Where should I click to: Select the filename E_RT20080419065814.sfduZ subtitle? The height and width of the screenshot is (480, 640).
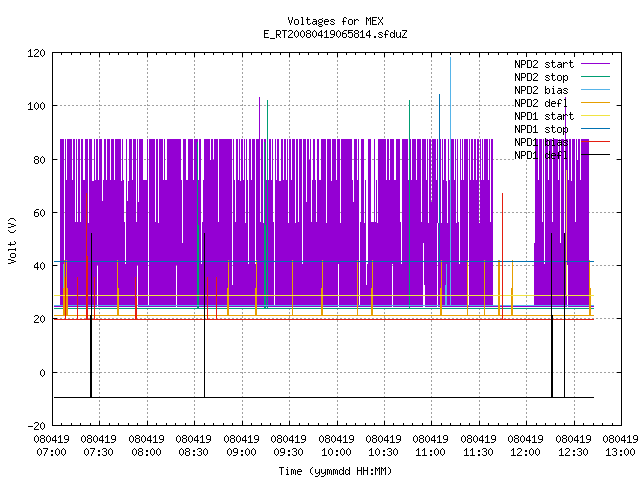click(x=335, y=34)
